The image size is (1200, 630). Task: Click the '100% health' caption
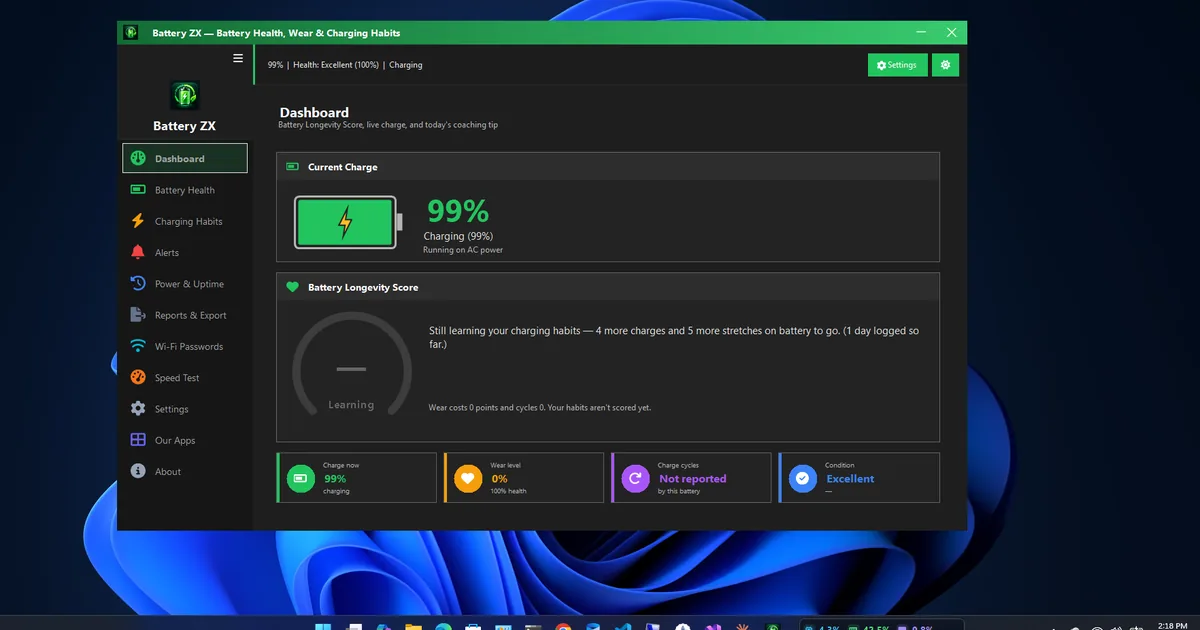[x=508, y=491]
